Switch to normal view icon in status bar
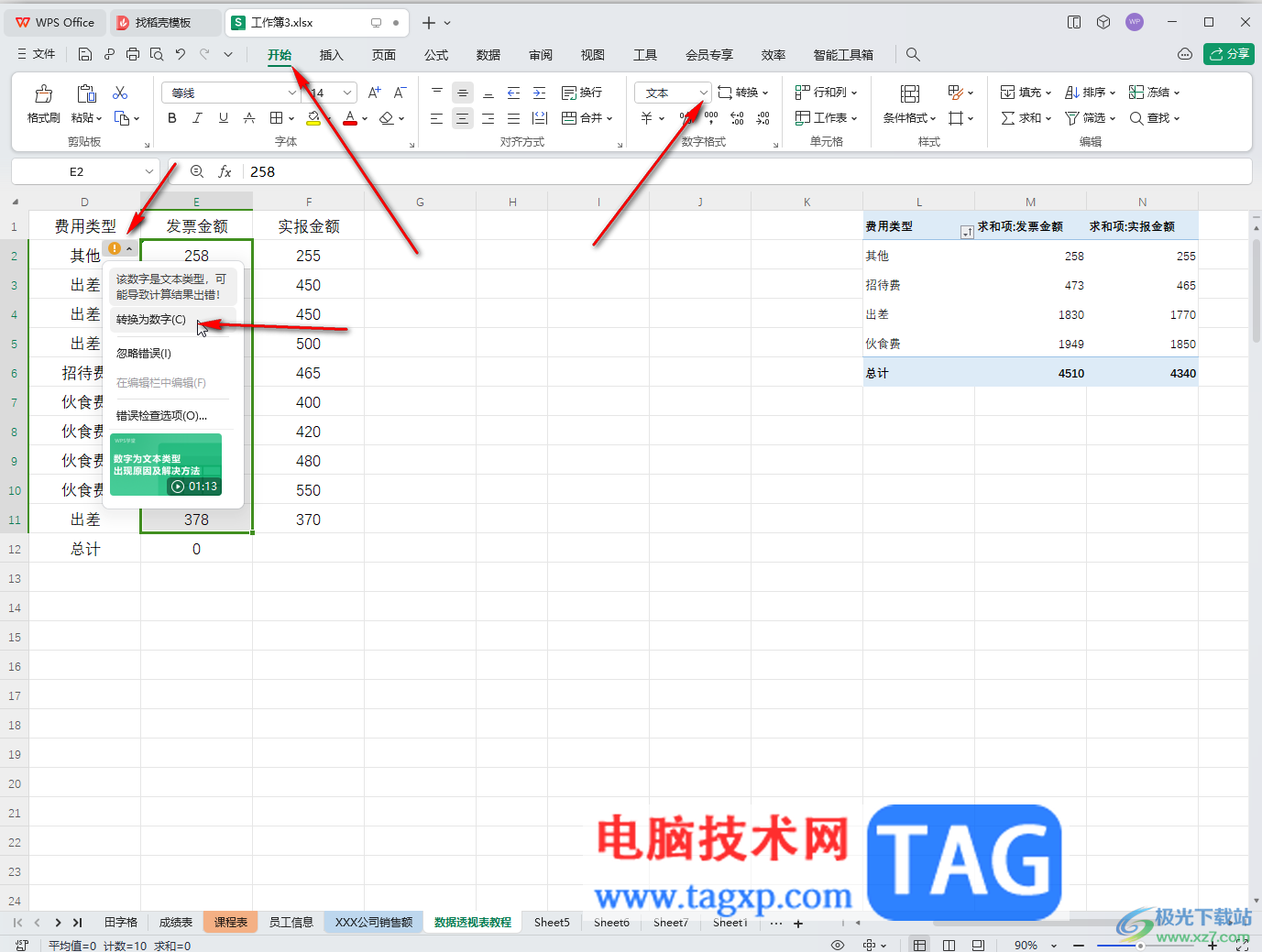 [920, 945]
